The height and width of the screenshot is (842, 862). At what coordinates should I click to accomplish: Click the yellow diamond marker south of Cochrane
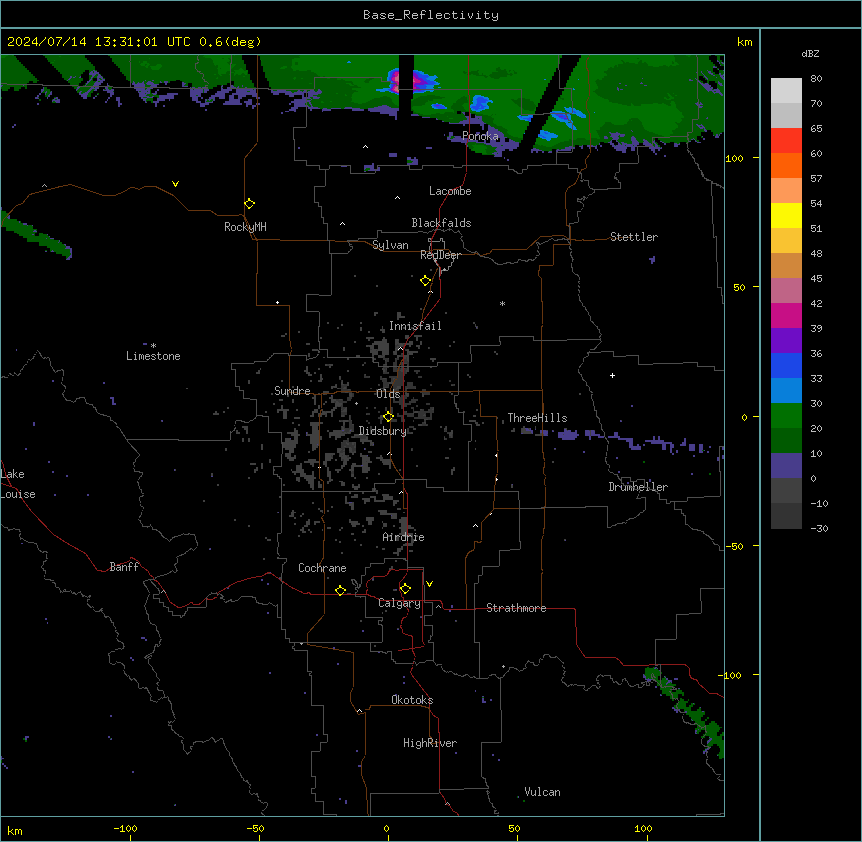pos(340,590)
